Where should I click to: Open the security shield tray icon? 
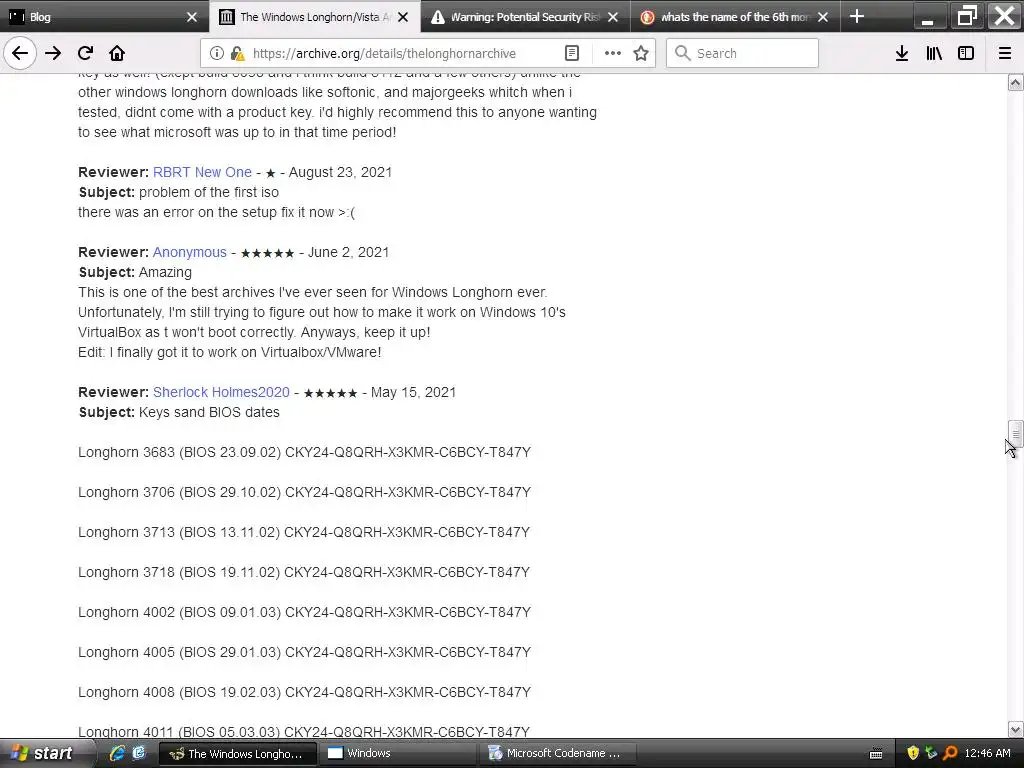tap(913, 754)
